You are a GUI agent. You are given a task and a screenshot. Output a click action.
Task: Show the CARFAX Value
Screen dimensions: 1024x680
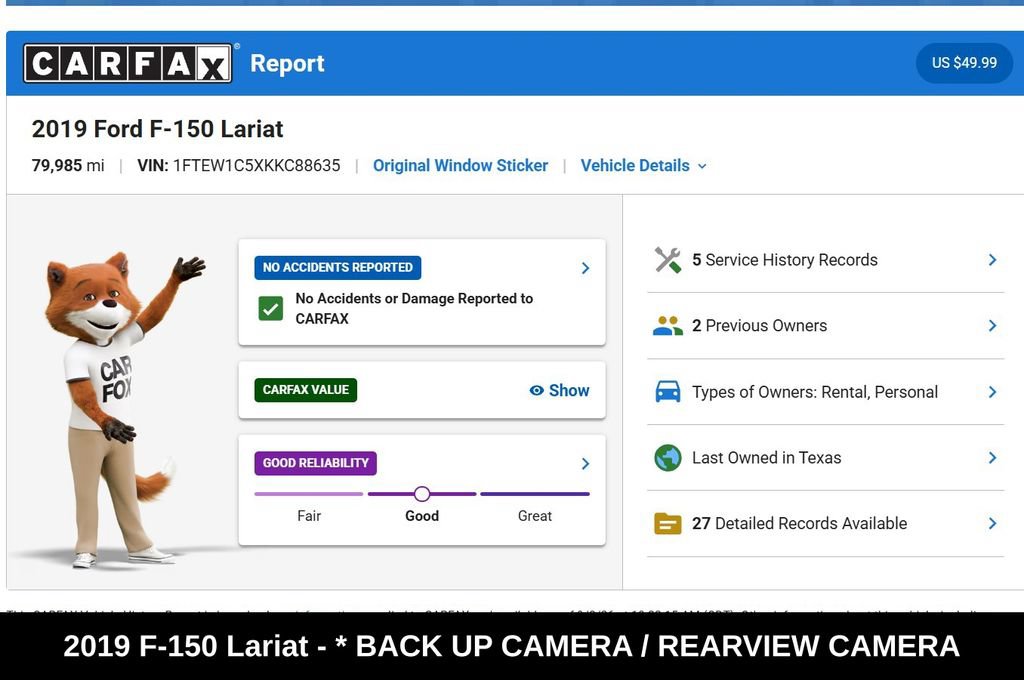pos(560,391)
